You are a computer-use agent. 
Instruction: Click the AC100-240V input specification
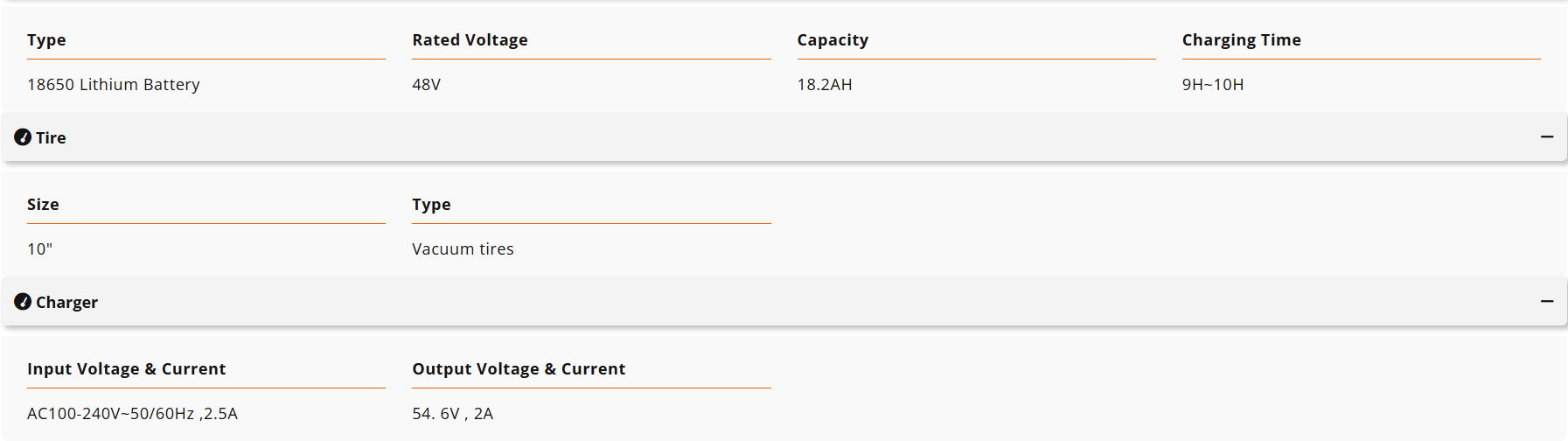coord(132,414)
